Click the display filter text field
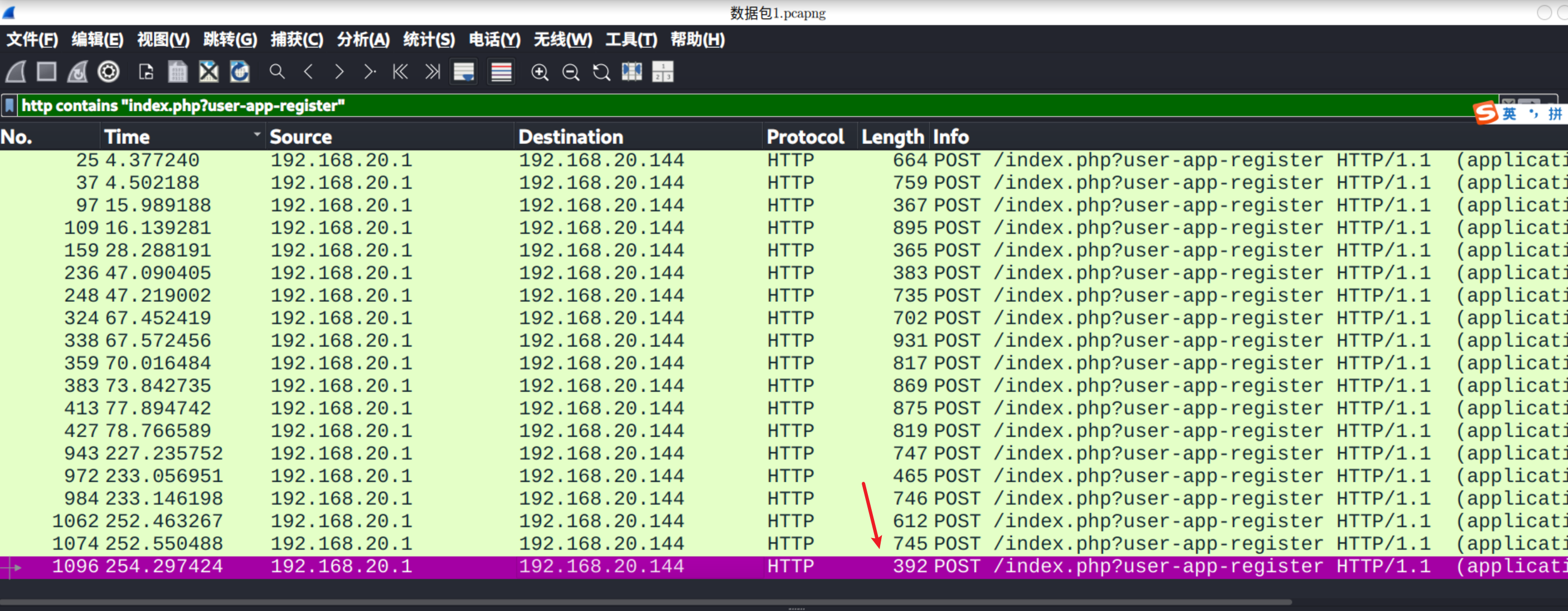Screen dimensions: 1568x611 click(x=730, y=106)
